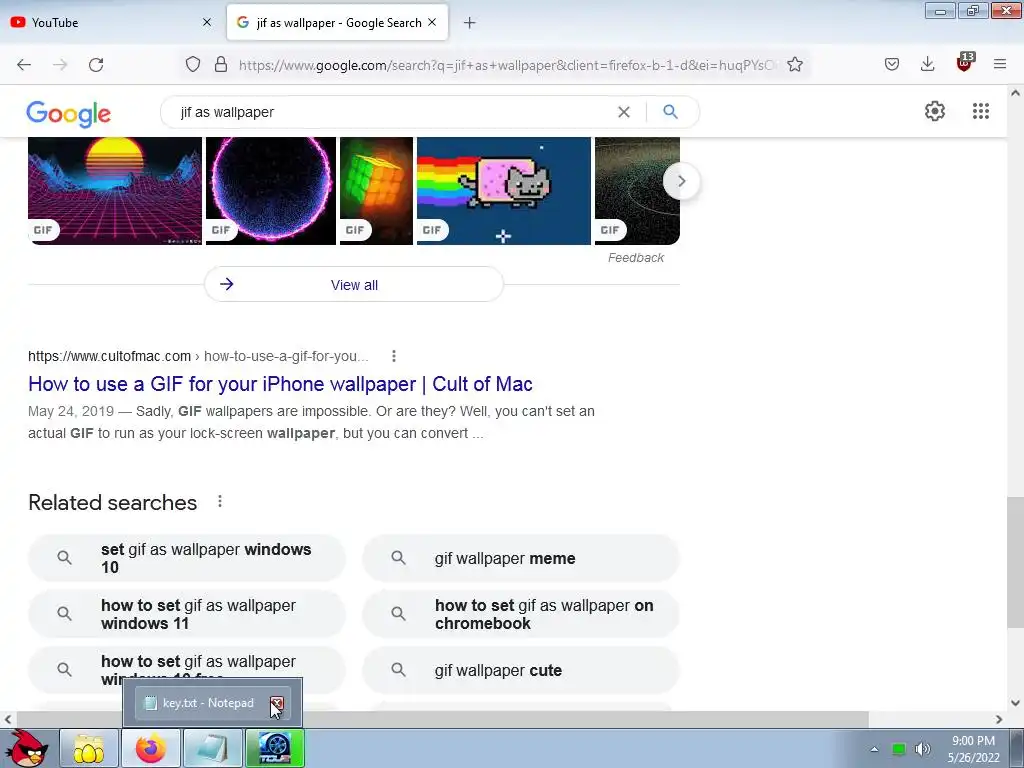Open the retro sunset grid GIF
The width and height of the screenshot is (1024, 768).
point(115,191)
